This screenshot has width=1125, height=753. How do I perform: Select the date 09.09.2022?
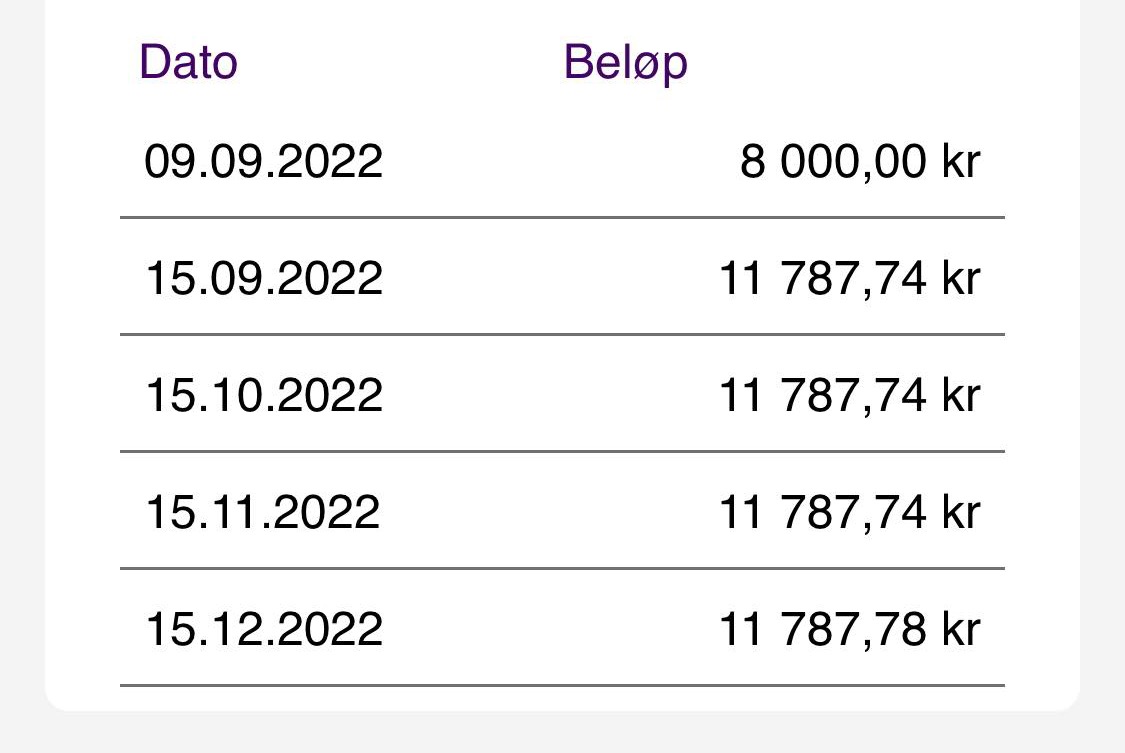[263, 161]
